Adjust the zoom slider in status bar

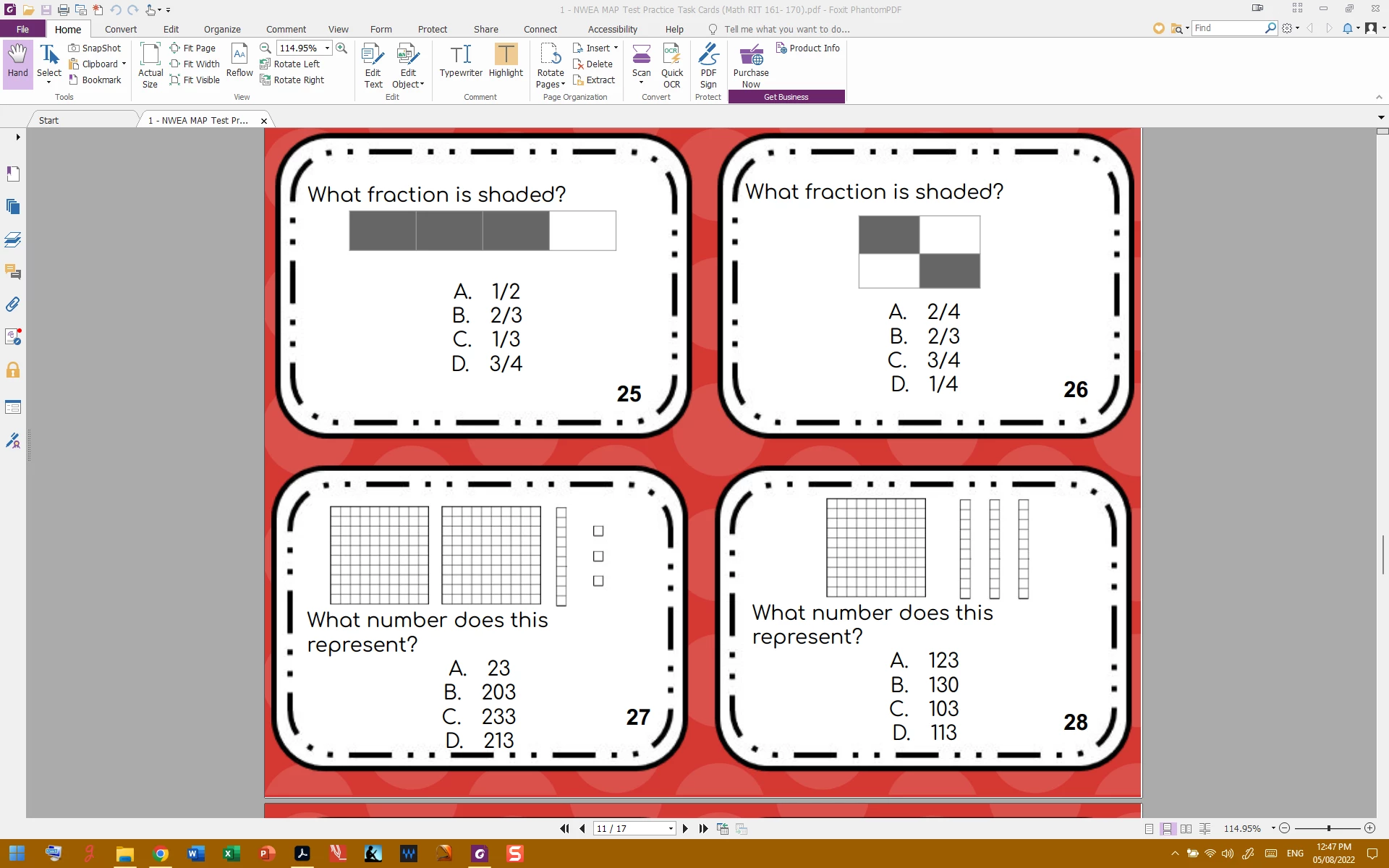point(1328,828)
